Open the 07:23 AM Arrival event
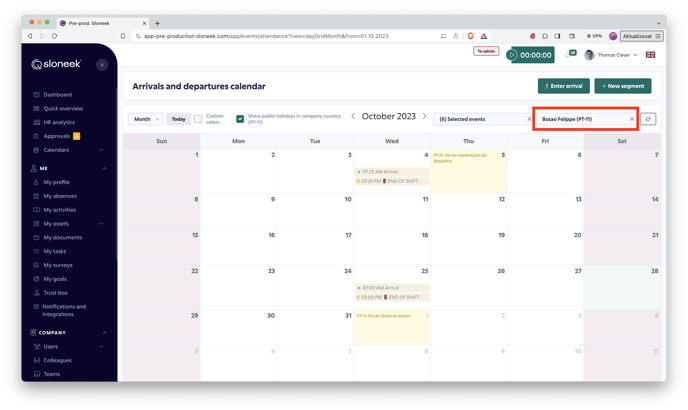 point(392,172)
